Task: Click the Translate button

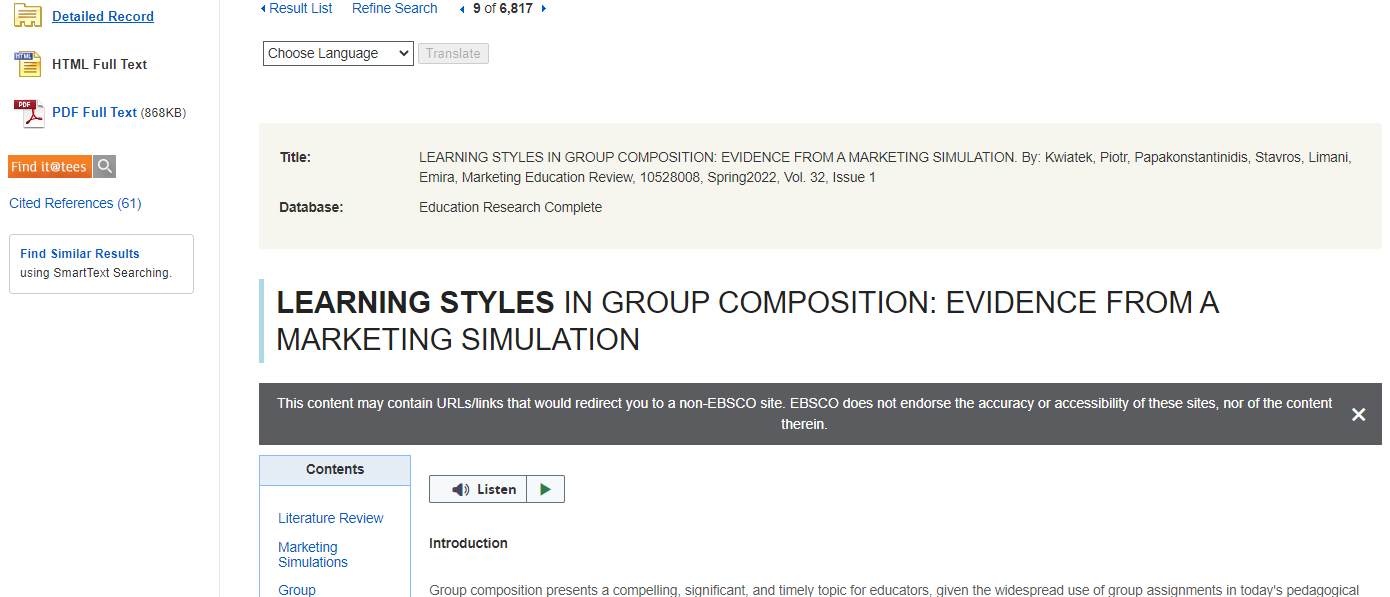Action: pyautogui.click(x=453, y=53)
